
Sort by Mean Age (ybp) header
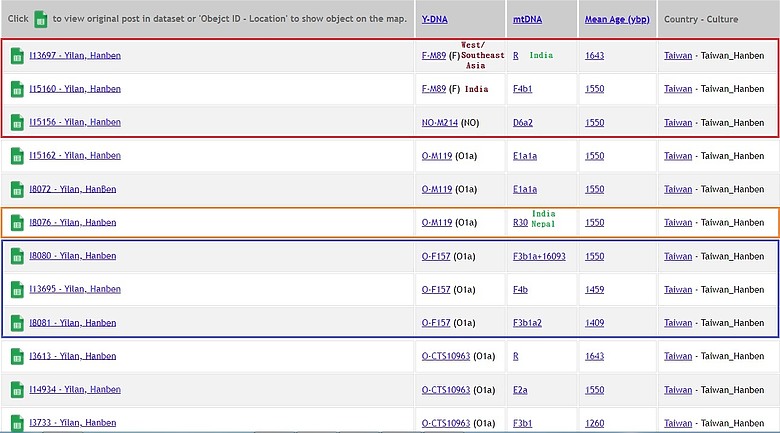point(617,19)
